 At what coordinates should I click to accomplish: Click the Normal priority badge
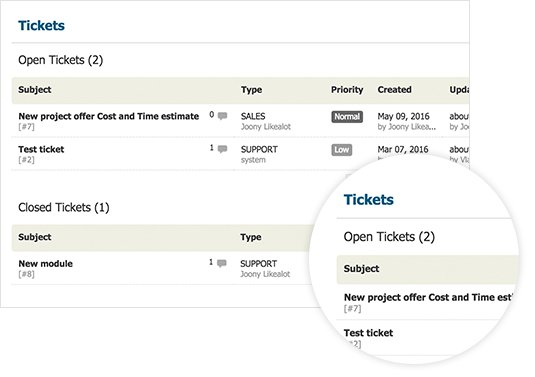347,117
